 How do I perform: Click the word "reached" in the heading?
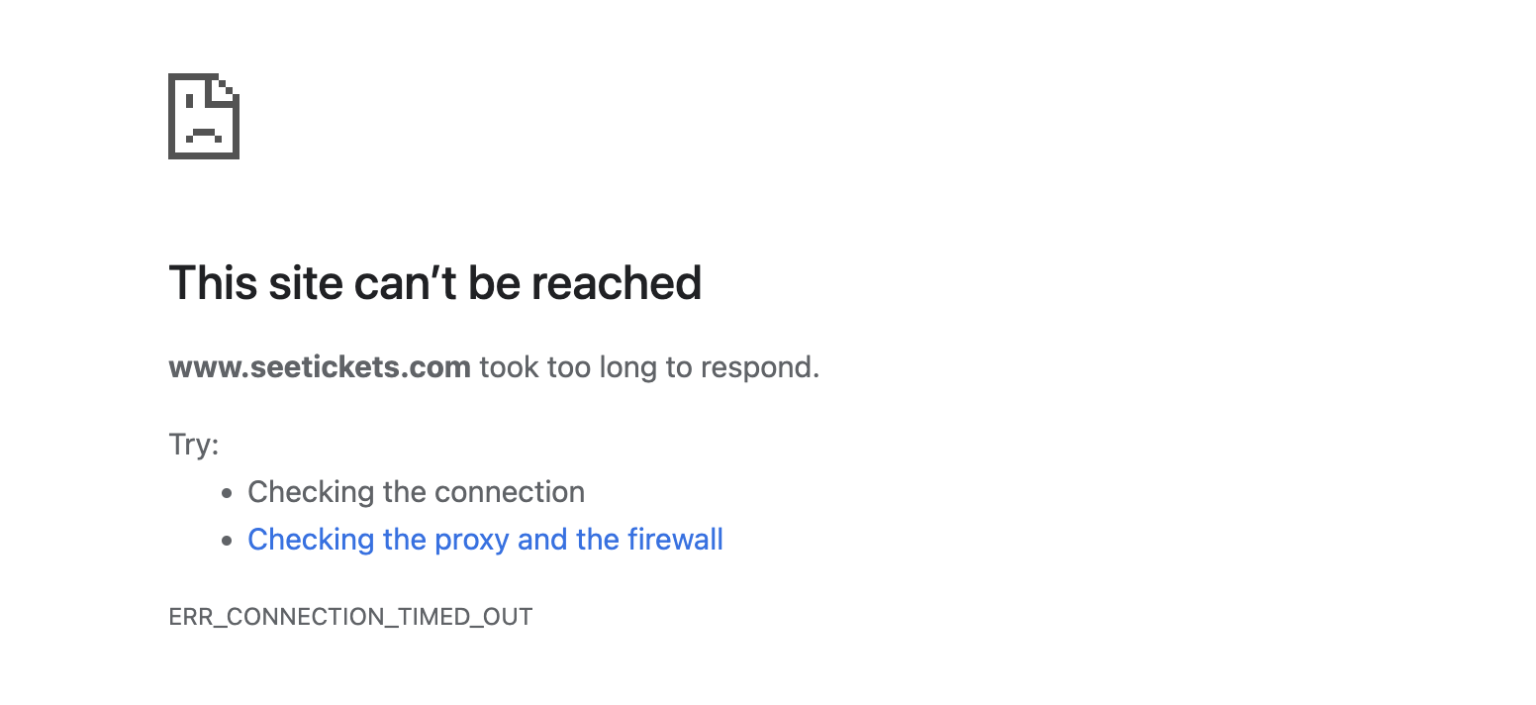coord(616,283)
